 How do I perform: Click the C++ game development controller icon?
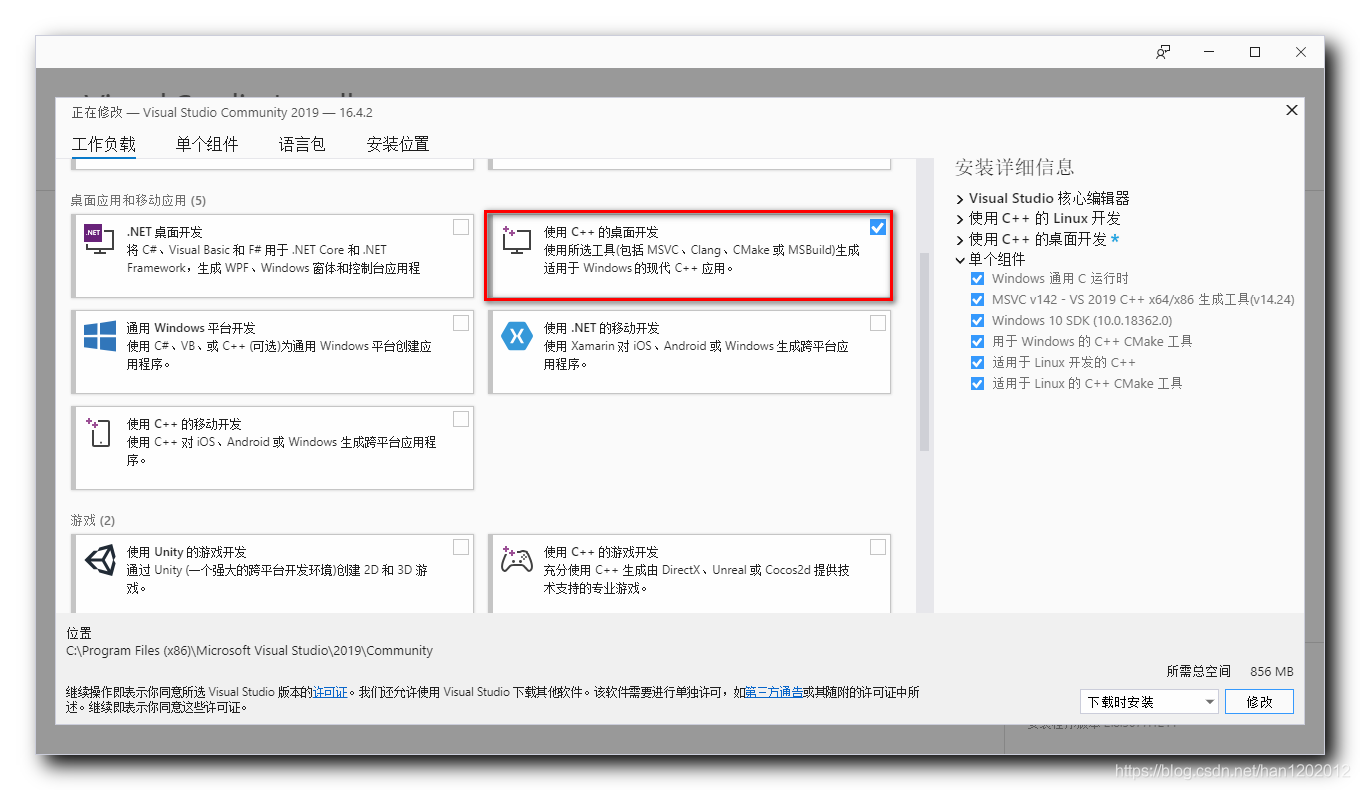(516, 559)
